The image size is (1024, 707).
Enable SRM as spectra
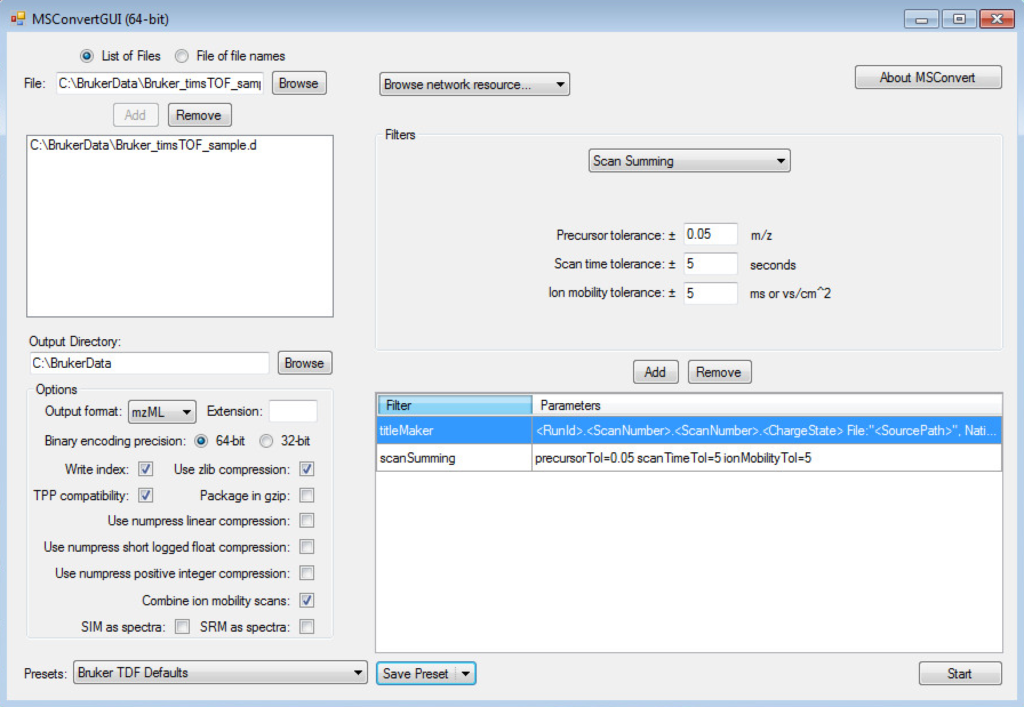pyautogui.click(x=306, y=627)
